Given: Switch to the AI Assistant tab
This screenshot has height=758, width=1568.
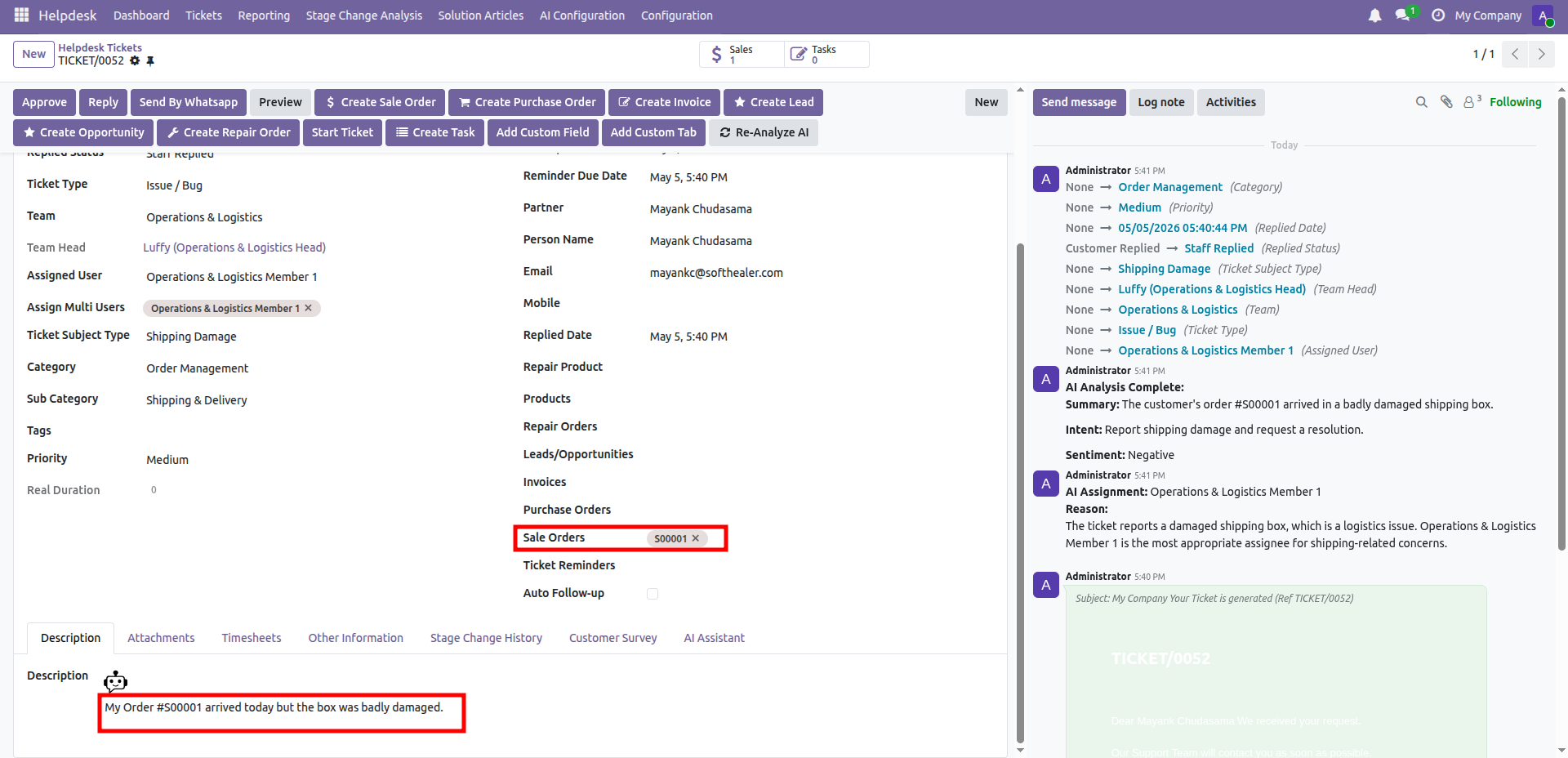Looking at the screenshot, I should click(715, 638).
